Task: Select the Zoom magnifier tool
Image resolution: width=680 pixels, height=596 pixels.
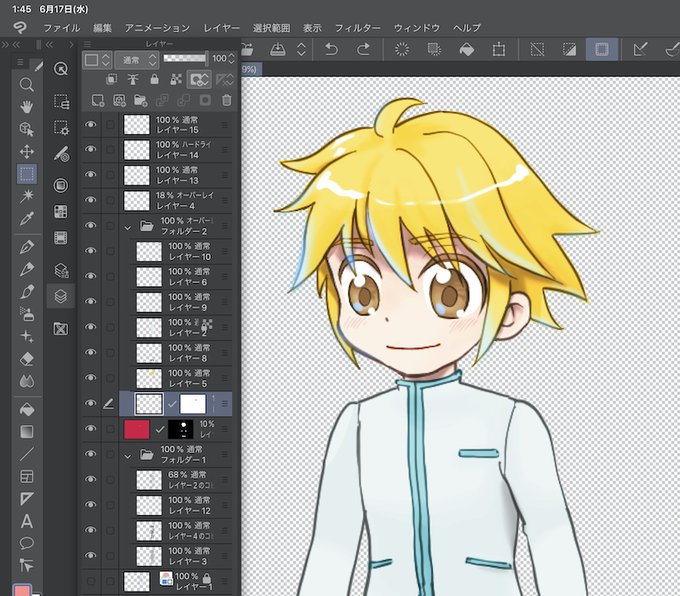Action: (26, 84)
